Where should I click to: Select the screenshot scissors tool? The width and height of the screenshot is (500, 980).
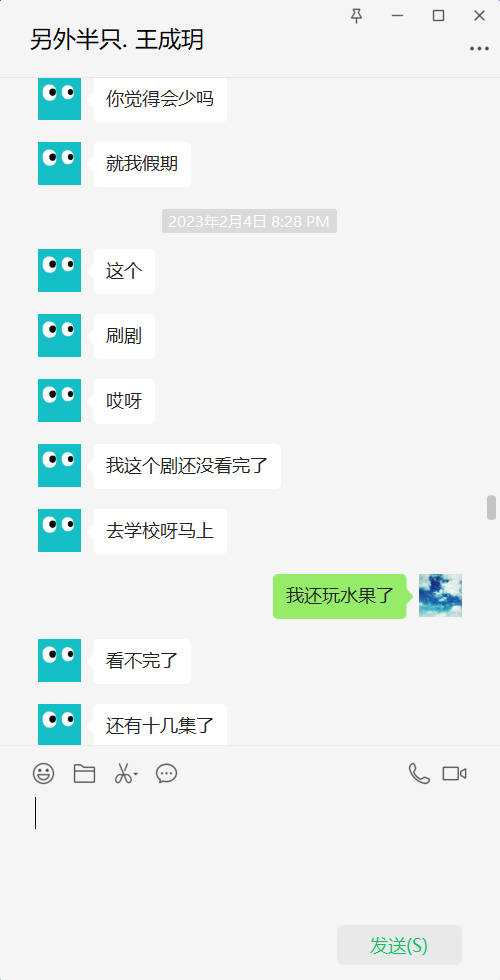click(123, 774)
